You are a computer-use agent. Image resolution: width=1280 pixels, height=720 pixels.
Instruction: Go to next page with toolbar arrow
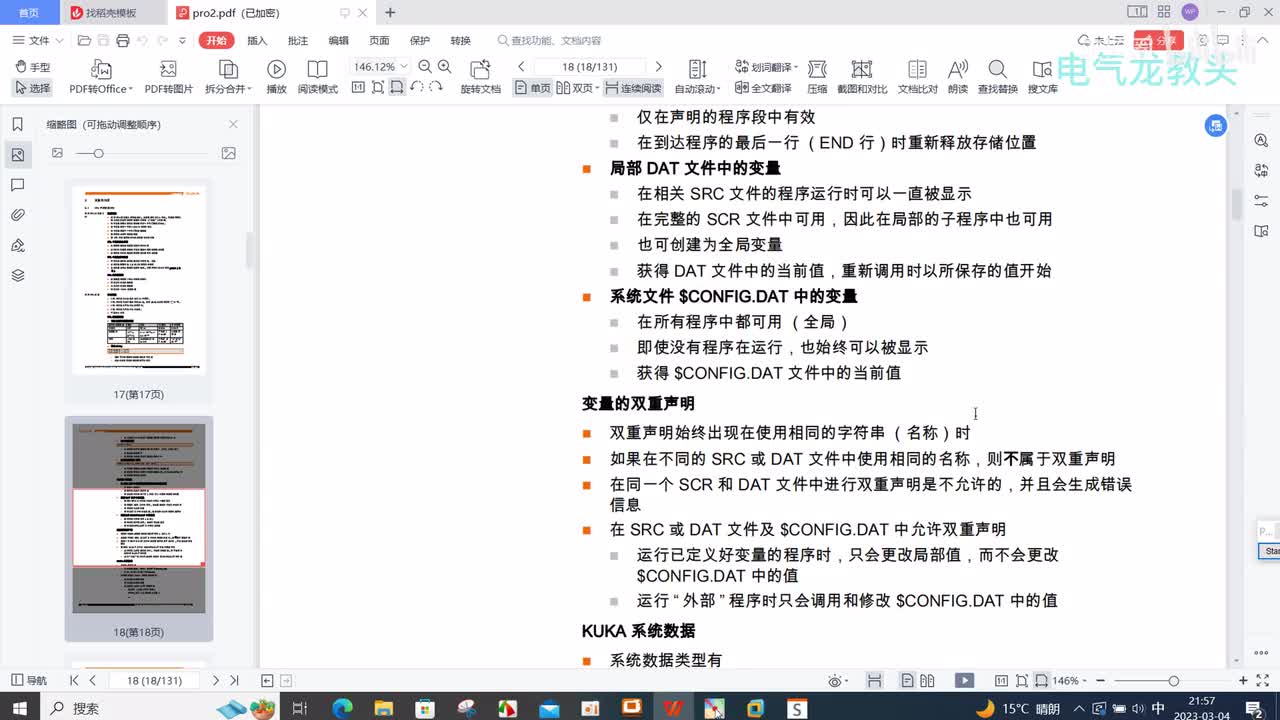click(658, 67)
